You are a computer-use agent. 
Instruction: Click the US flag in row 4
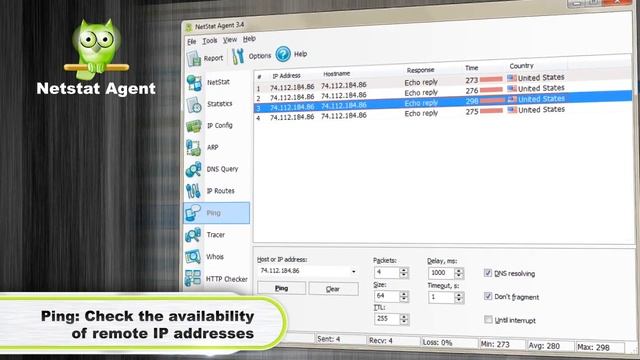coord(512,110)
